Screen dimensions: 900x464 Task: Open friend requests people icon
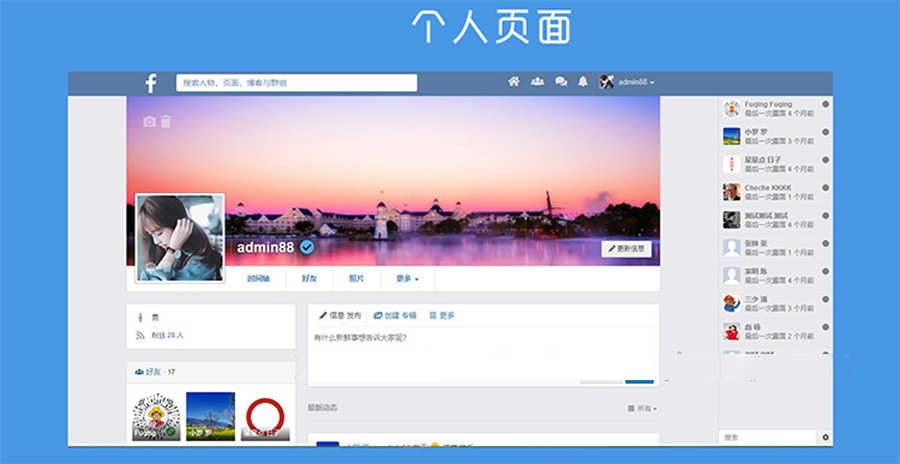538,82
